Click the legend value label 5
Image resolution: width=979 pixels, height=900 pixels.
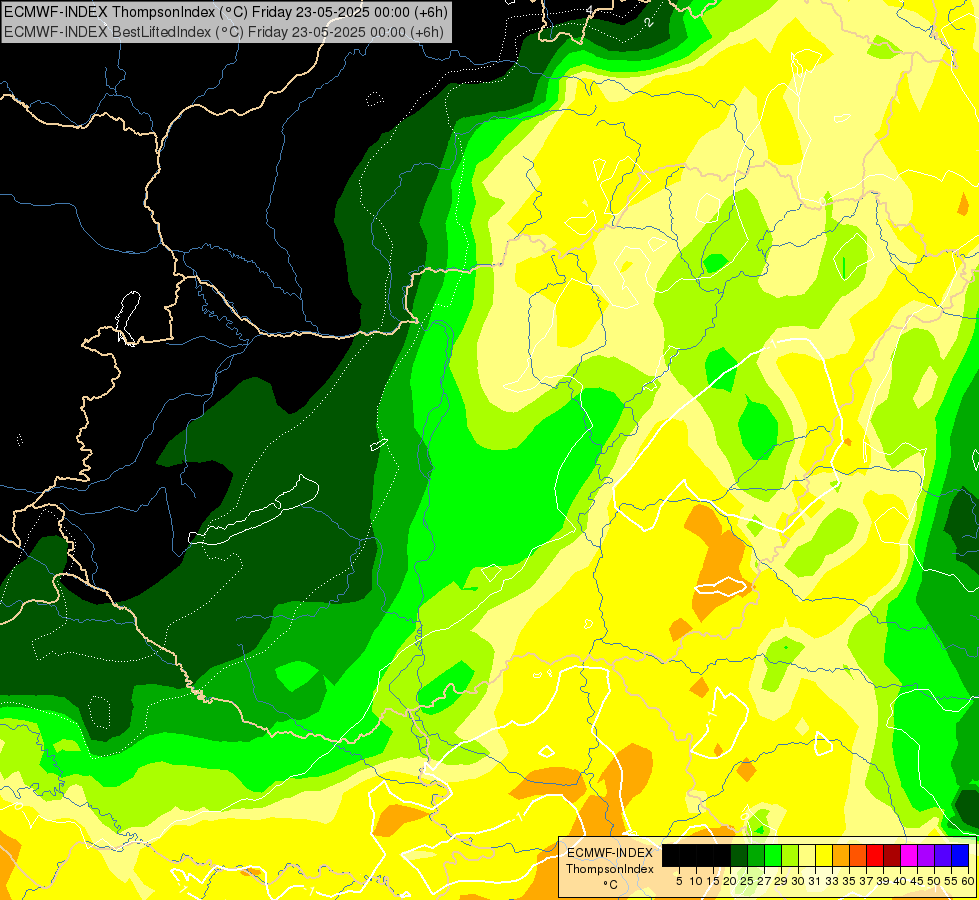coord(679,881)
